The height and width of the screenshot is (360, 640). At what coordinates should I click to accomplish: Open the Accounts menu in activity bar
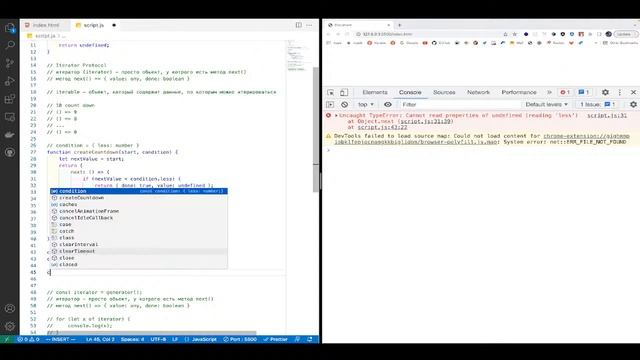[9, 309]
